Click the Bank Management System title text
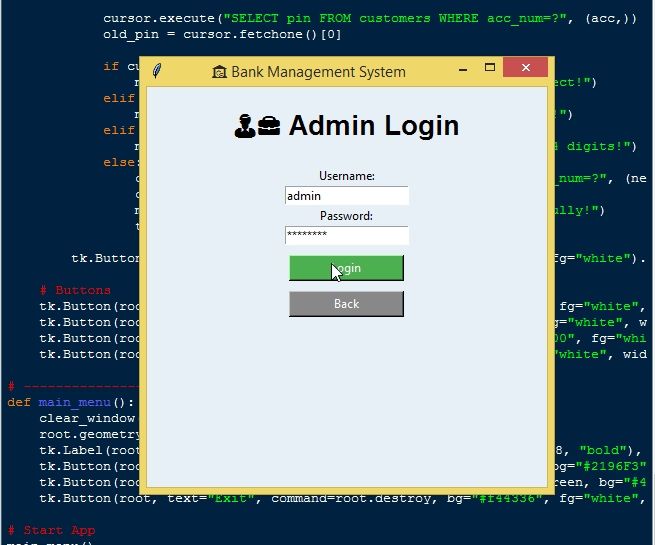This screenshot has width=655, height=545. click(318, 72)
